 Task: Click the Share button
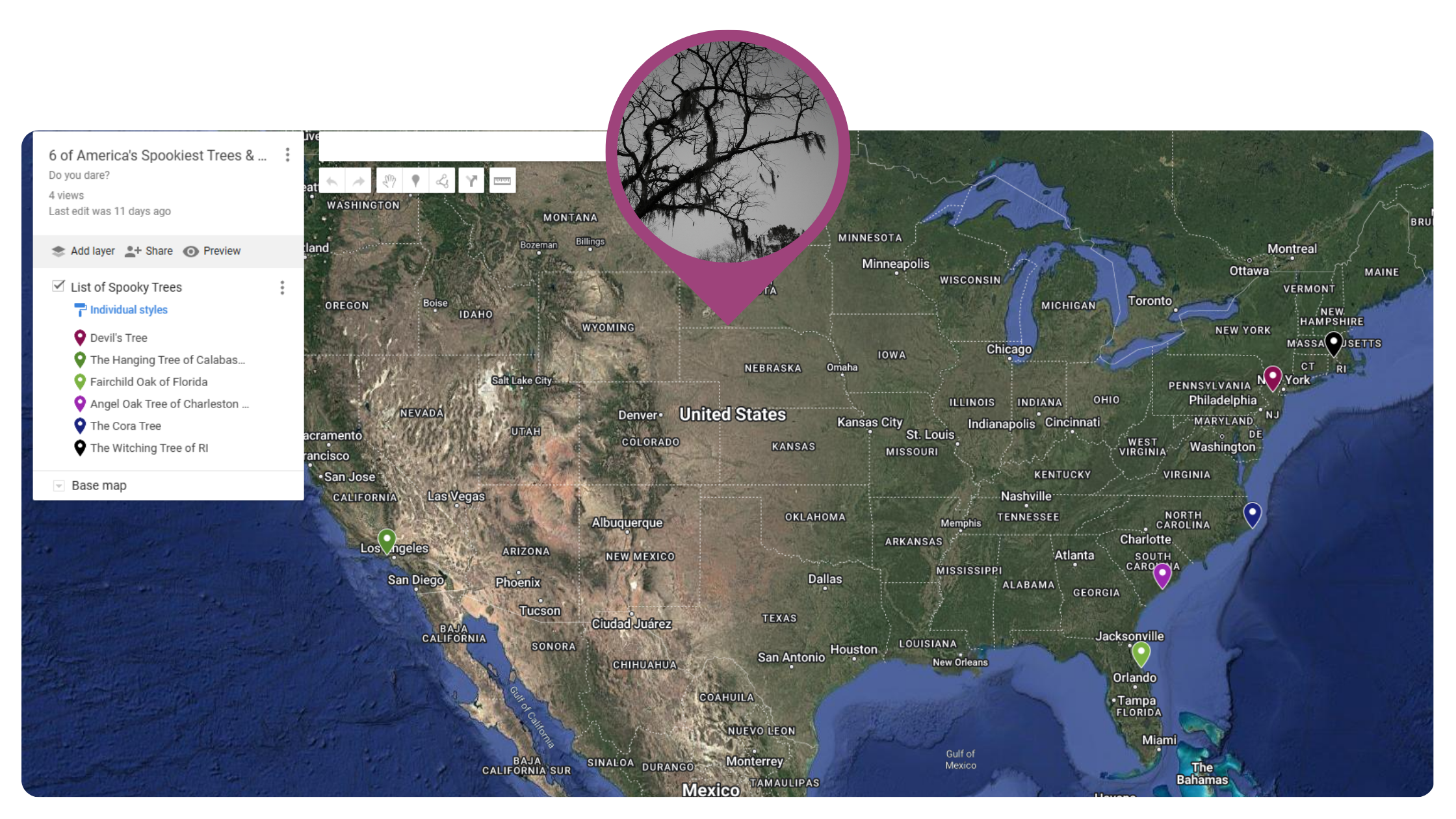coord(150,250)
